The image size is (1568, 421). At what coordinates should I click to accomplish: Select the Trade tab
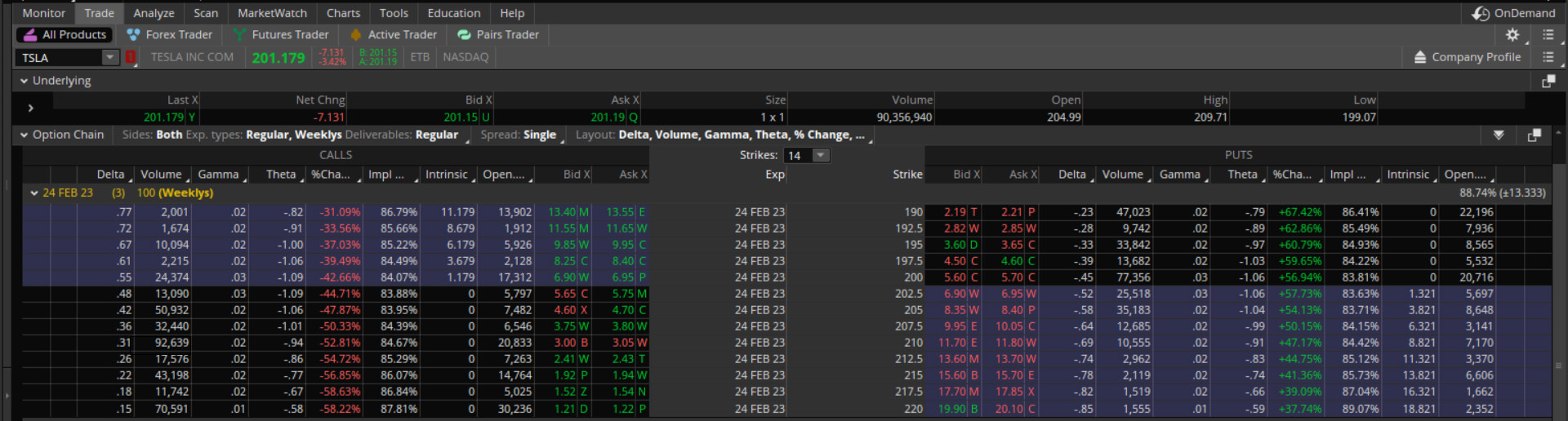tap(100, 13)
